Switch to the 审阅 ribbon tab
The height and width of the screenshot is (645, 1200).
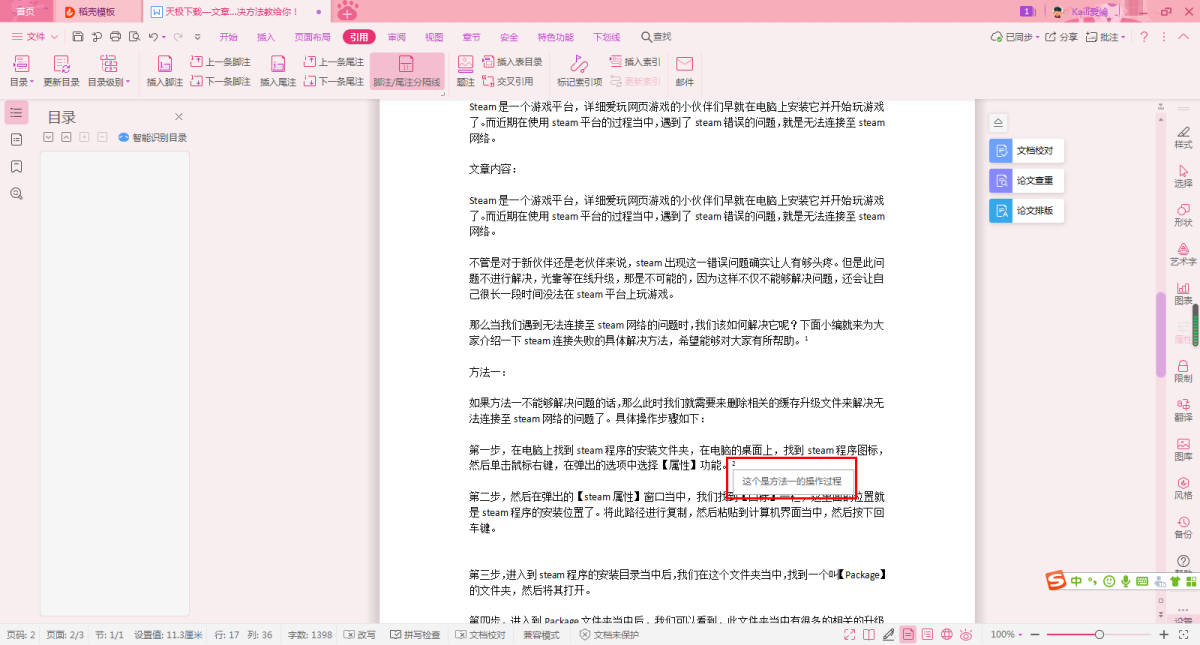[396, 37]
